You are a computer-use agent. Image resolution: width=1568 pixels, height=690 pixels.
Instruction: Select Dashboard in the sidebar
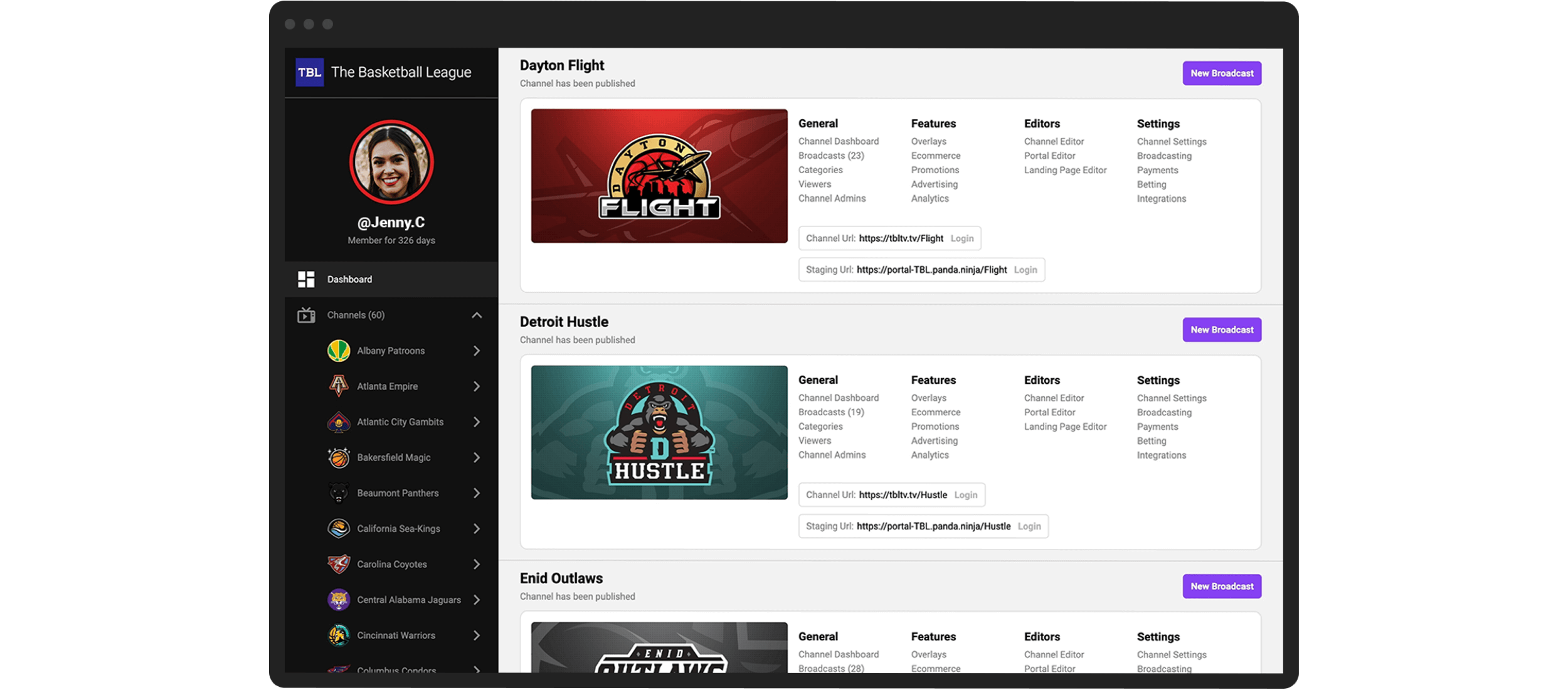tap(349, 279)
